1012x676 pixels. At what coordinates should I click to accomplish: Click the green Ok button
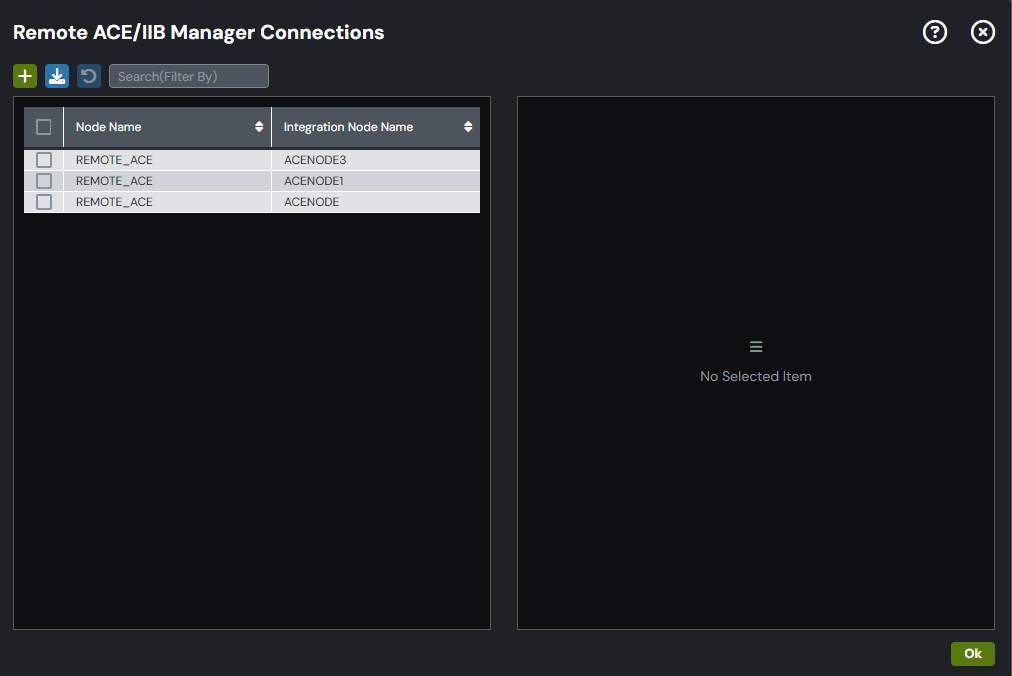(x=973, y=653)
